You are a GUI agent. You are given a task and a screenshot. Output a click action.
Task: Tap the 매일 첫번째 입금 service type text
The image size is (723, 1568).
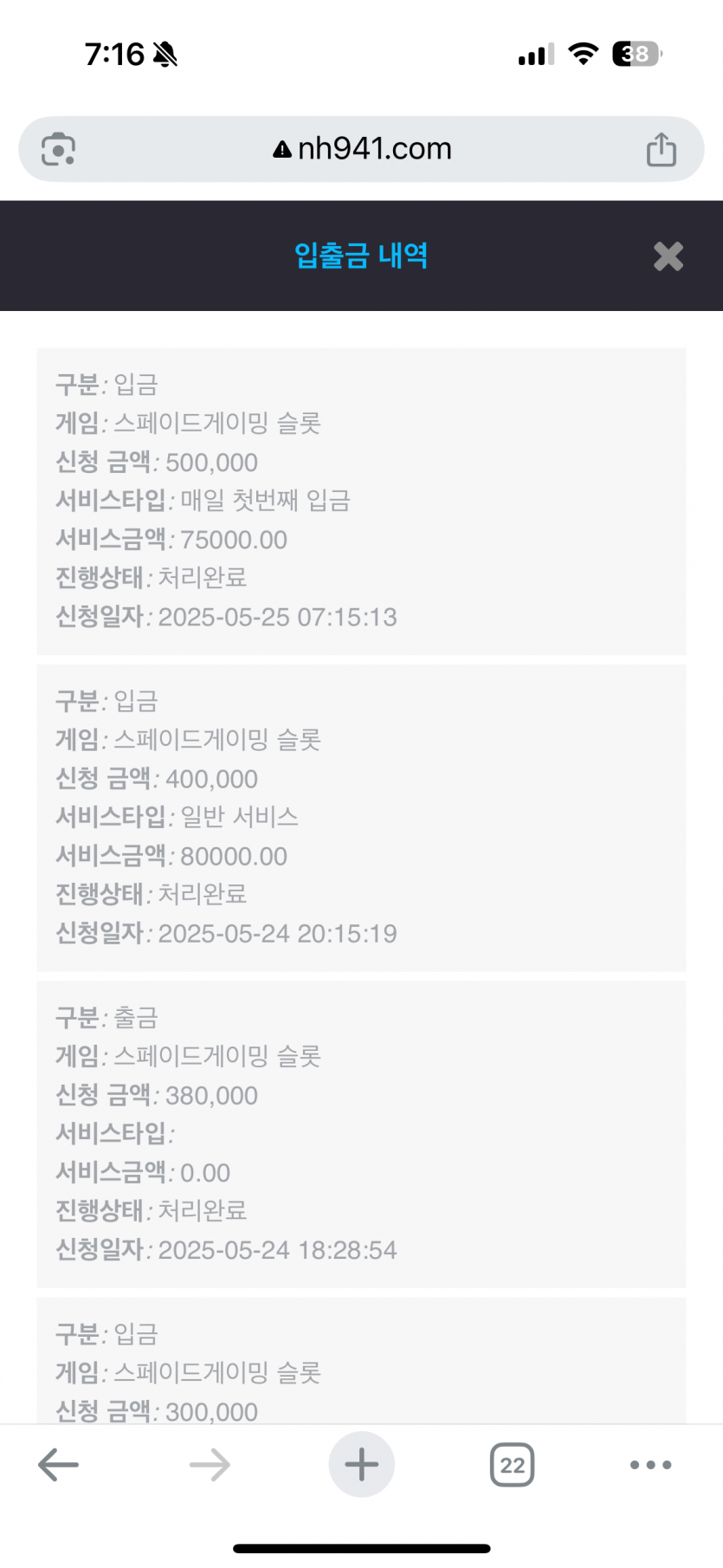(265, 501)
